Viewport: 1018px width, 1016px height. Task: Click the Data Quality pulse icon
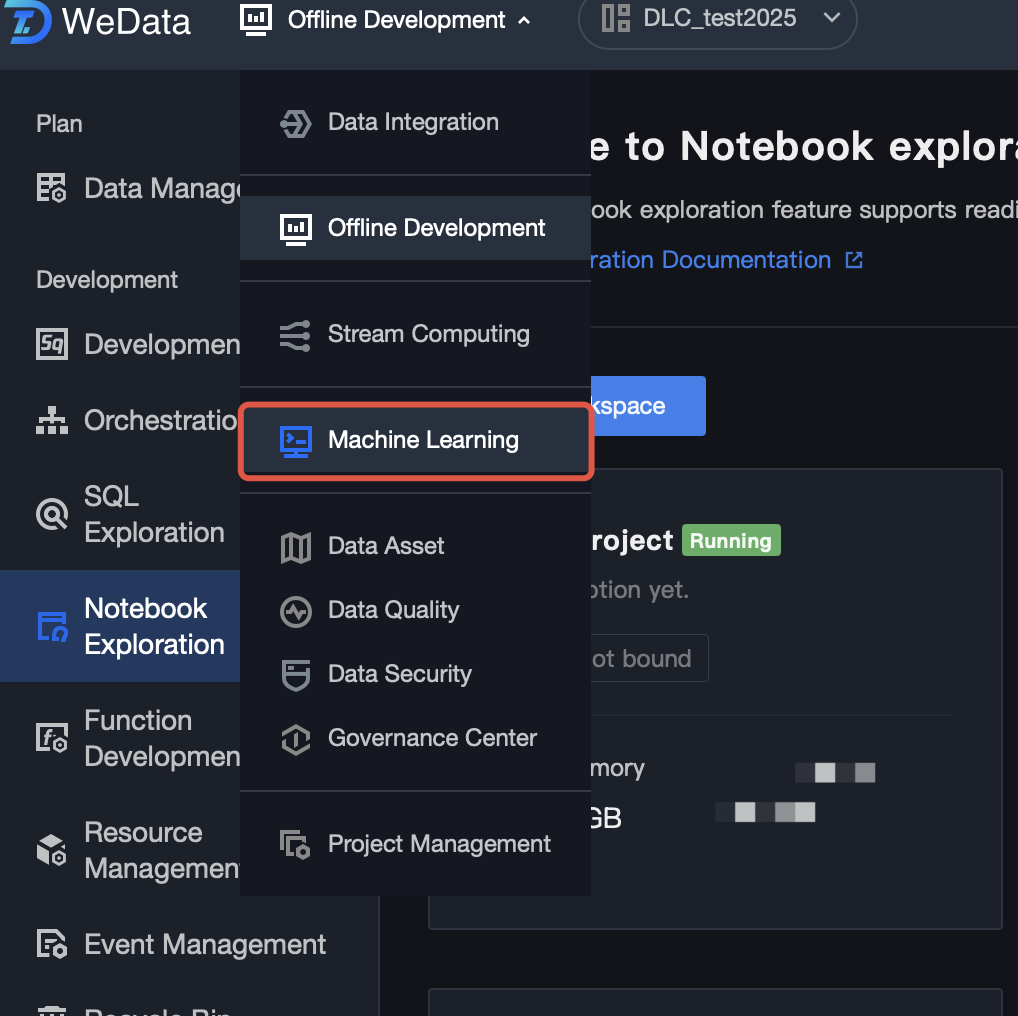click(x=296, y=611)
